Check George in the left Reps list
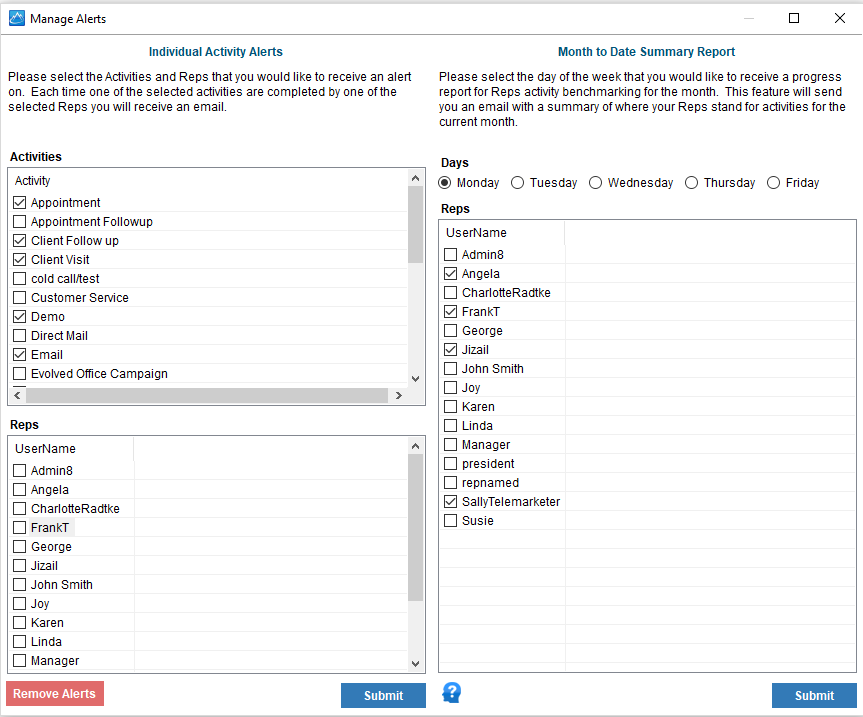 [x=20, y=546]
